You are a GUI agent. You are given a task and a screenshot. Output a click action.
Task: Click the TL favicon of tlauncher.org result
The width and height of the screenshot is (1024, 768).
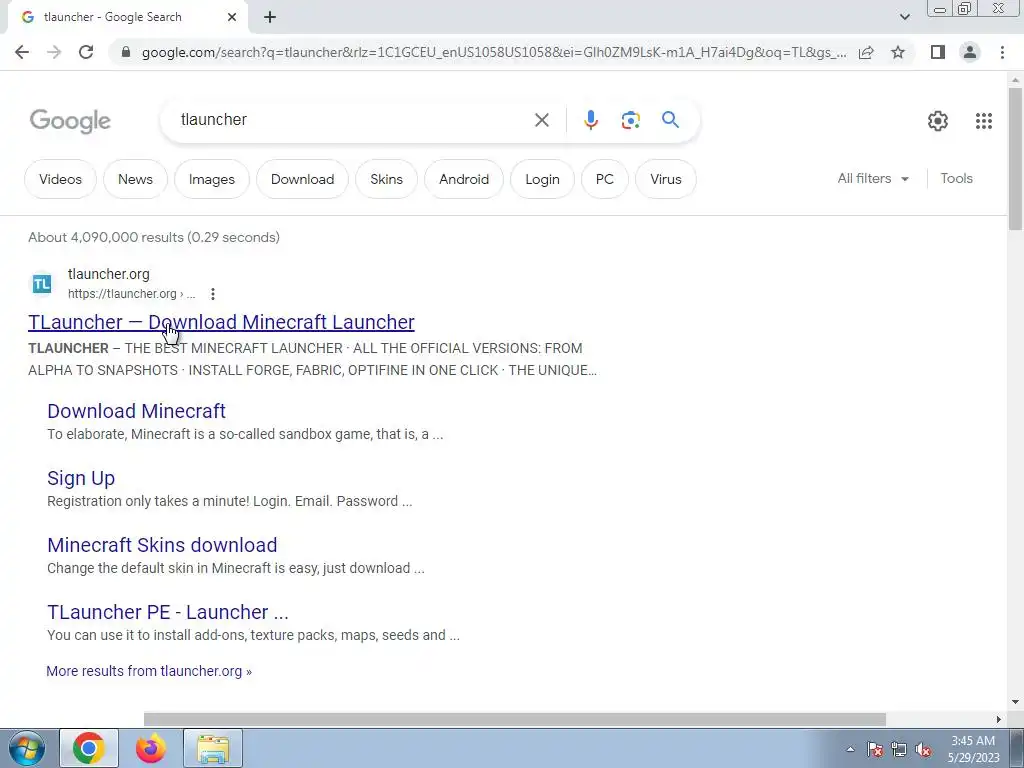click(42, 283)
